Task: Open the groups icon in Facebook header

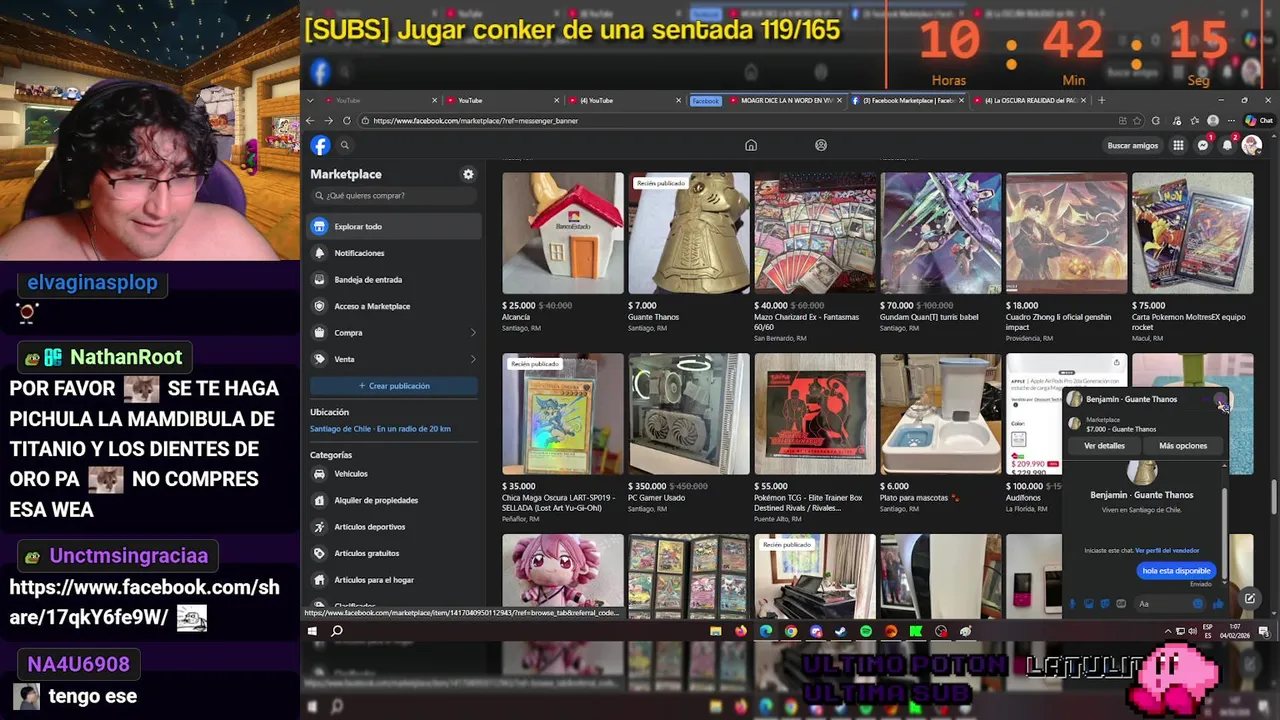Action: (821, 145)
